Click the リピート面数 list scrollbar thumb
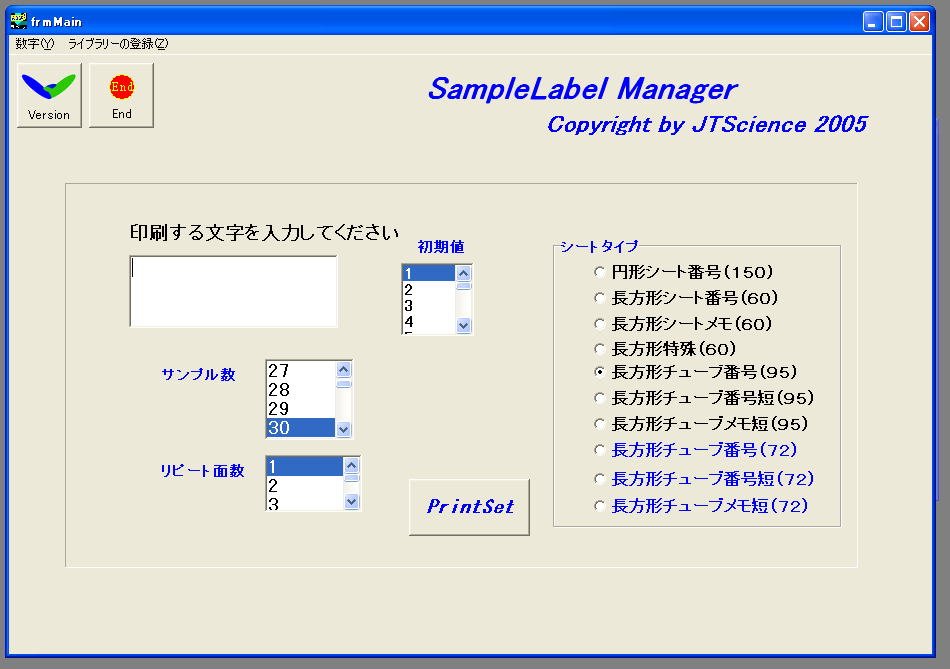This screenshot has width=950, height=669. [351, 478]
